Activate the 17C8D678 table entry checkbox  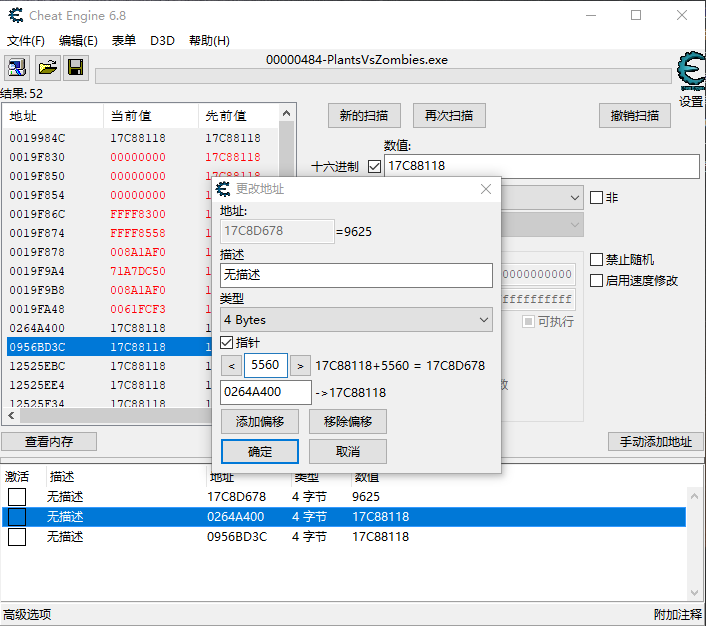click(17, 497)
